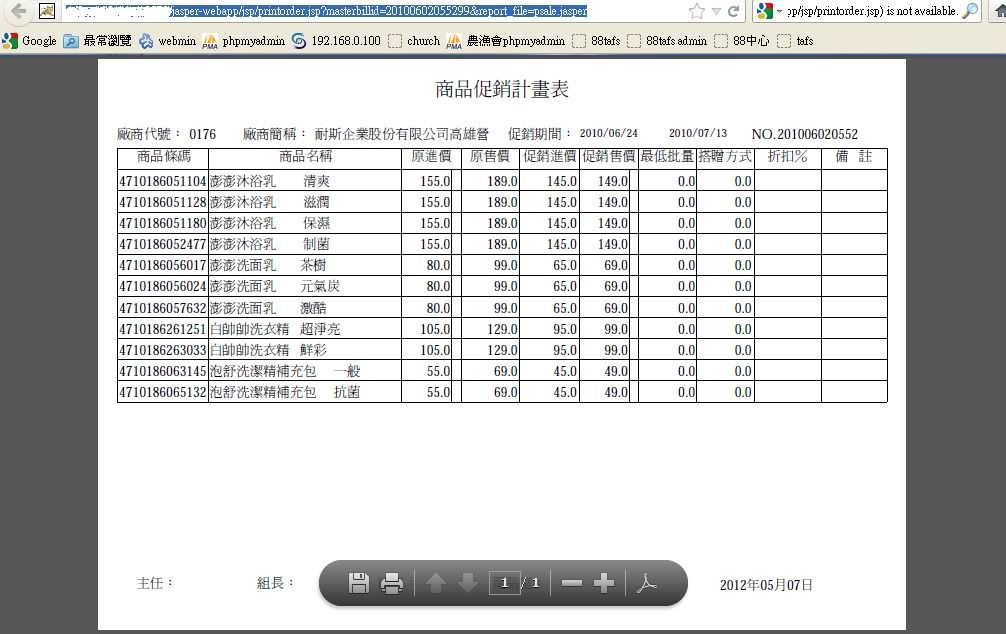Reload the page with refresh icon

(735, 11)
